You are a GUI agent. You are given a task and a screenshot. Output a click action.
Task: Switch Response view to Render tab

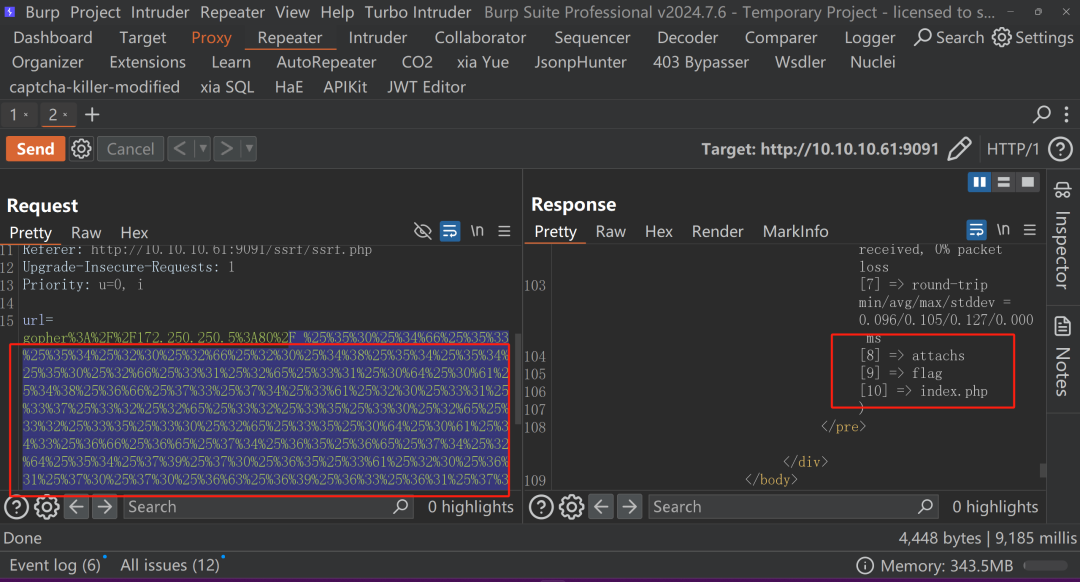[x=717, y=231]
